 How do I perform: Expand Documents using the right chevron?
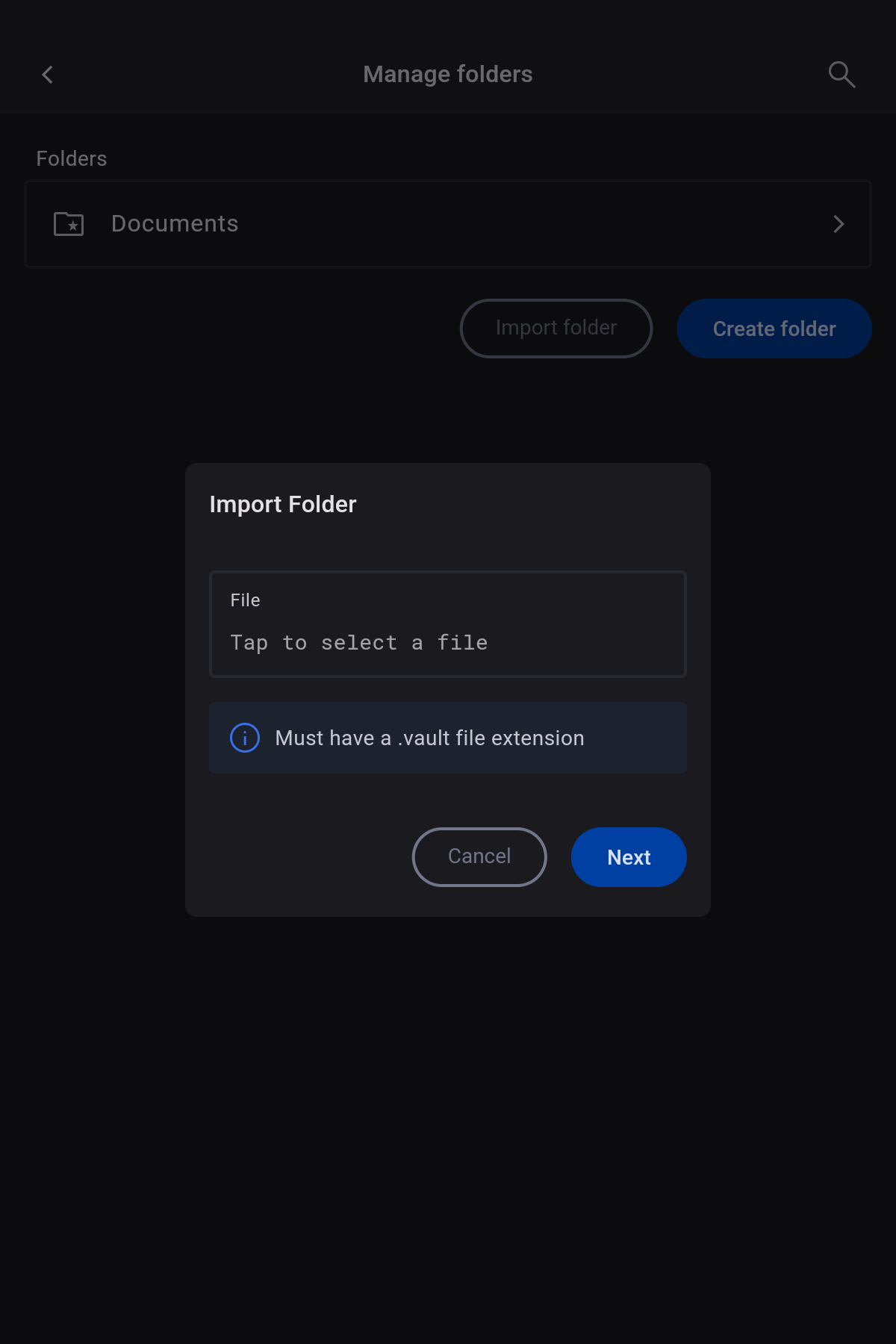tap(839, 224)
